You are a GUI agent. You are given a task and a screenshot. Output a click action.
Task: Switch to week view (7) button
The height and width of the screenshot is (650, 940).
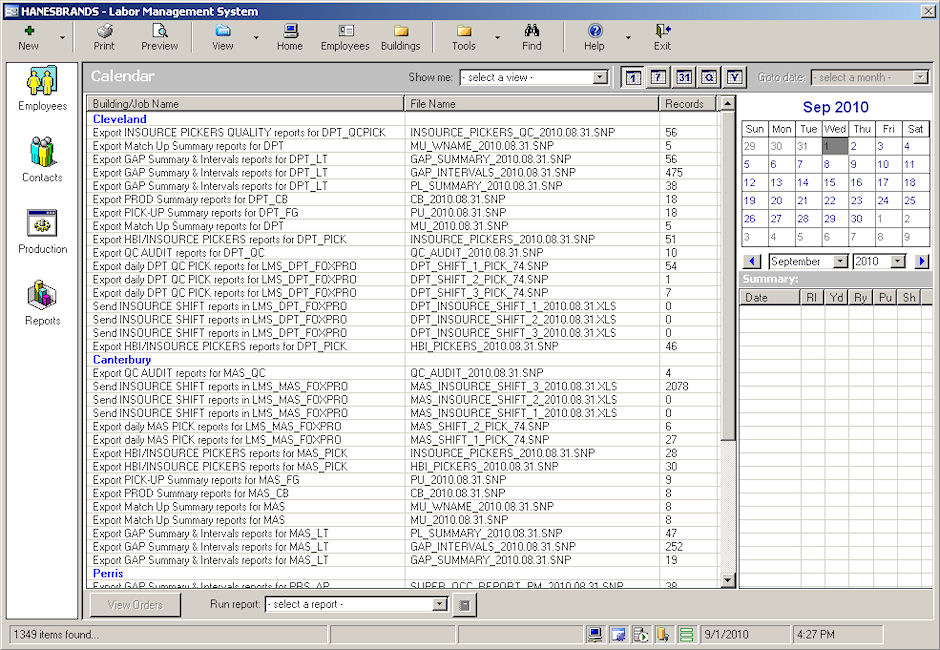click(x=658, y=77)
